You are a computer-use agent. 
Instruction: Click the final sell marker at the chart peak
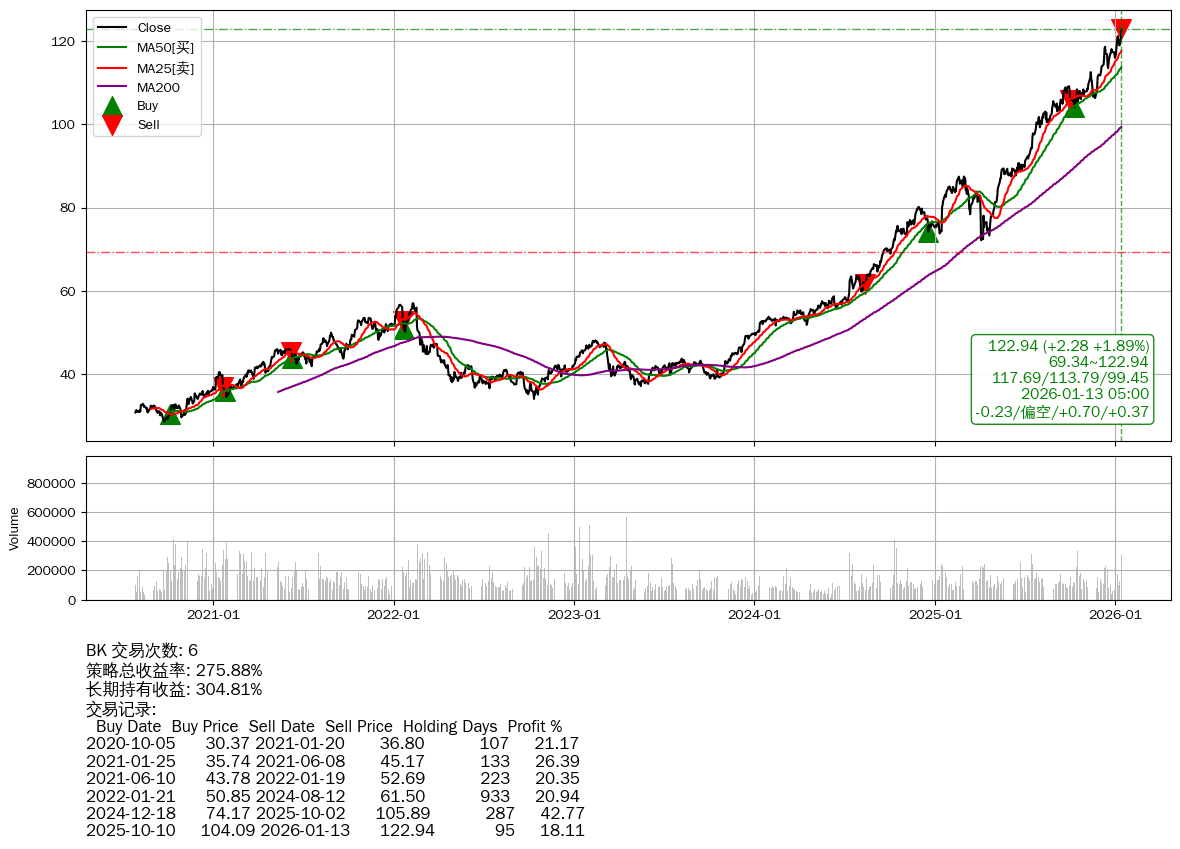[x=1121, y=29]
